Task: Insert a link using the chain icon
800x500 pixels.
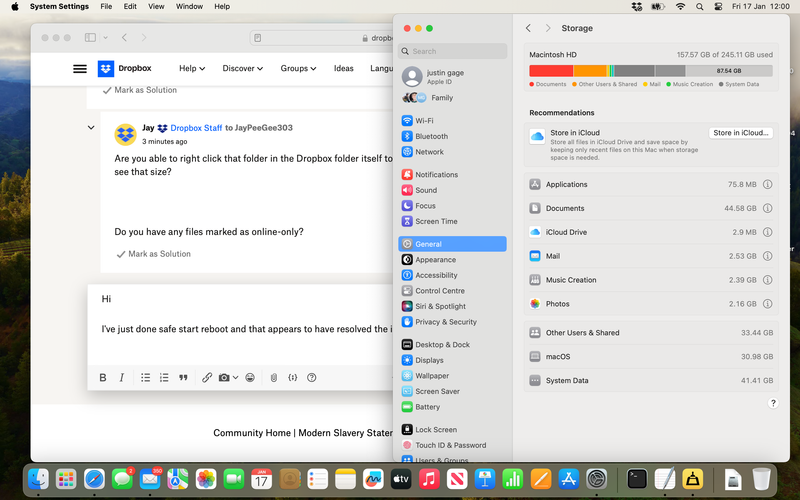Action: click(x=207, y=378)
